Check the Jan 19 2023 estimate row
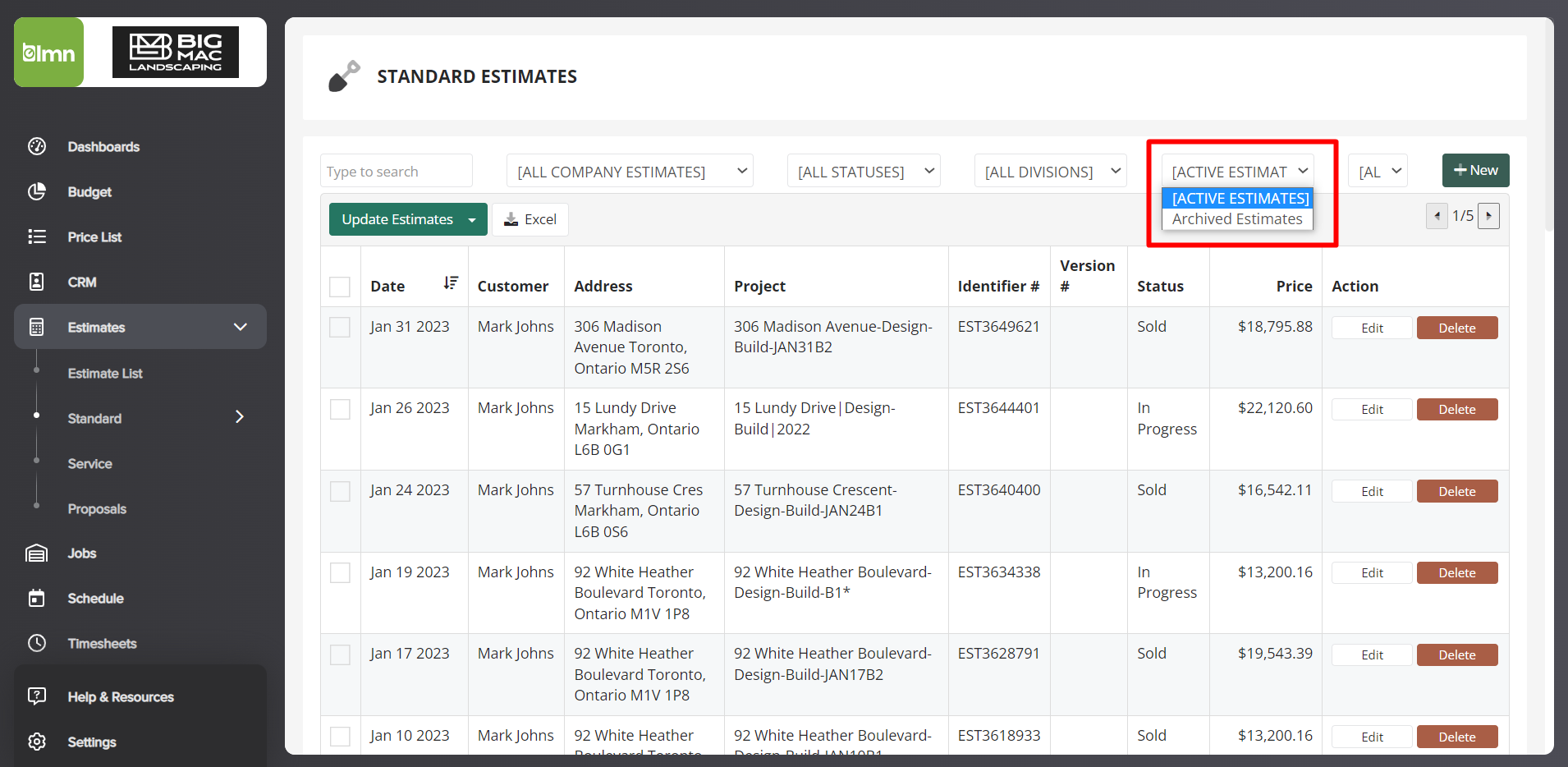1568x767 pixels. click(x=340, y=572)
